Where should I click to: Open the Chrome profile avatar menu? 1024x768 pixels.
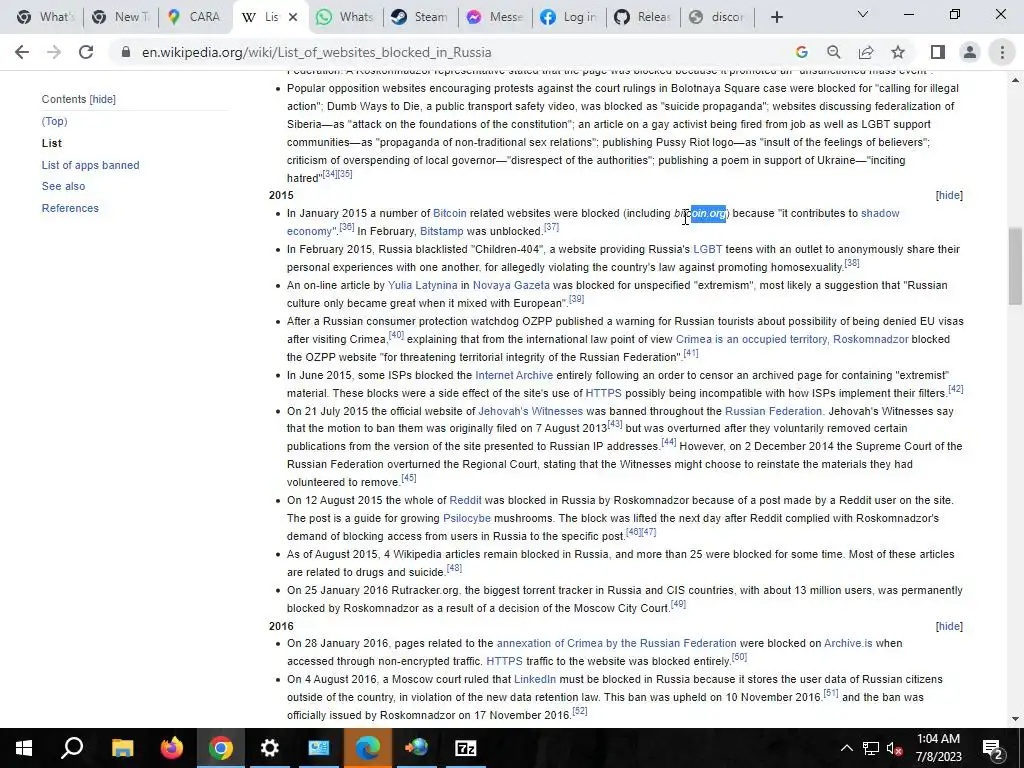tap(970, 52)
